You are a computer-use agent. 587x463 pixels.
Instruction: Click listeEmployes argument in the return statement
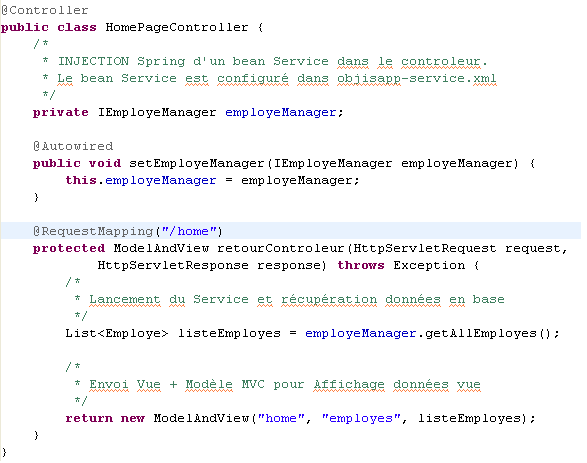[x=469, y=418]
